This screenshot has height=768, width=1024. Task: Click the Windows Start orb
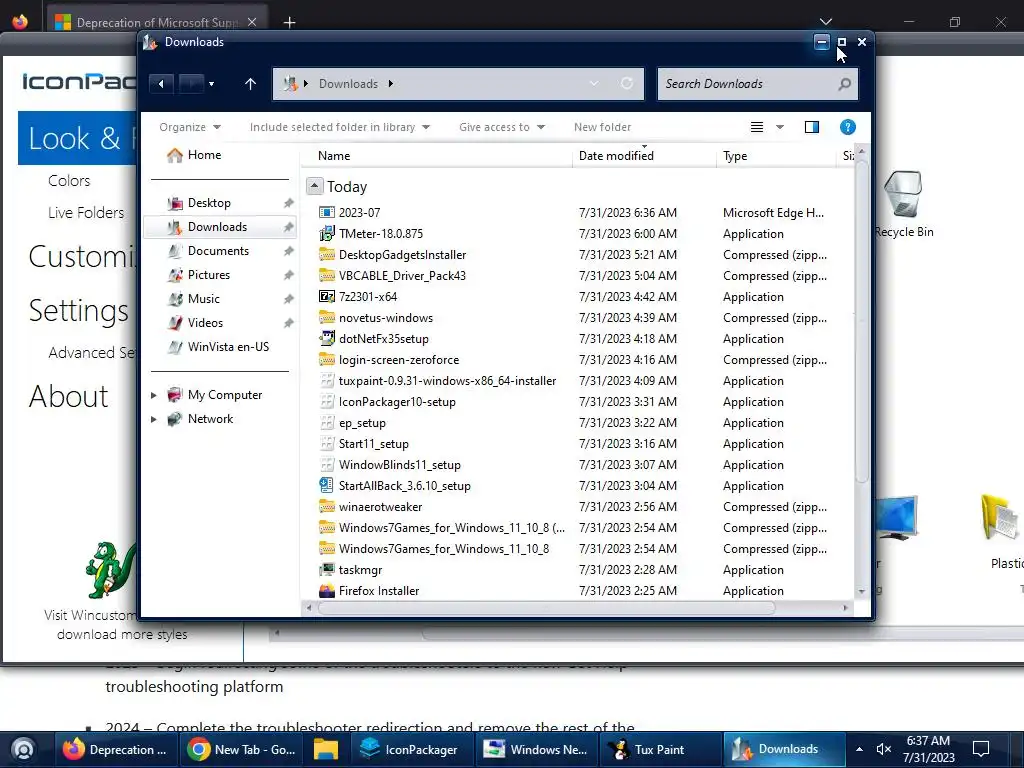[23, 750]
